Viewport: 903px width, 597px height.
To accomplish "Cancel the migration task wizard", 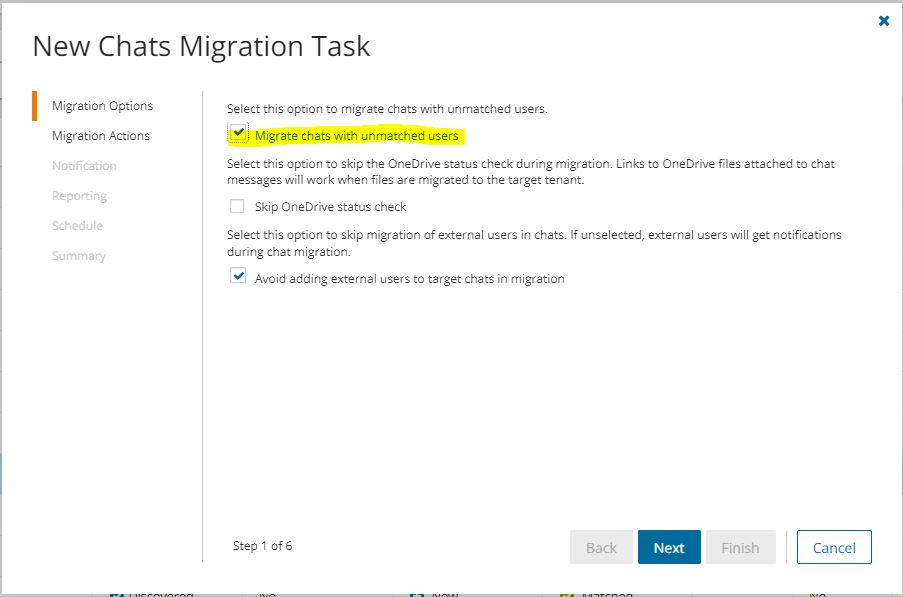I will coord(834,547).
